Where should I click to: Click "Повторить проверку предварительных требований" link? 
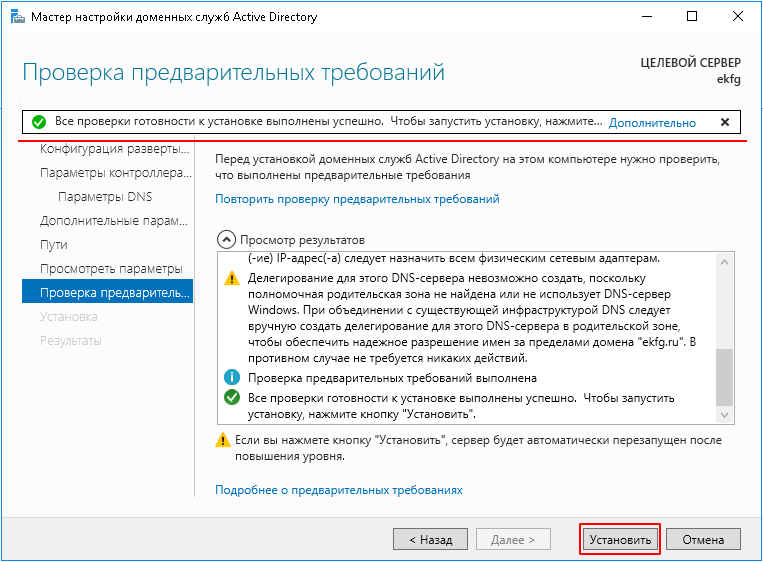357,199
